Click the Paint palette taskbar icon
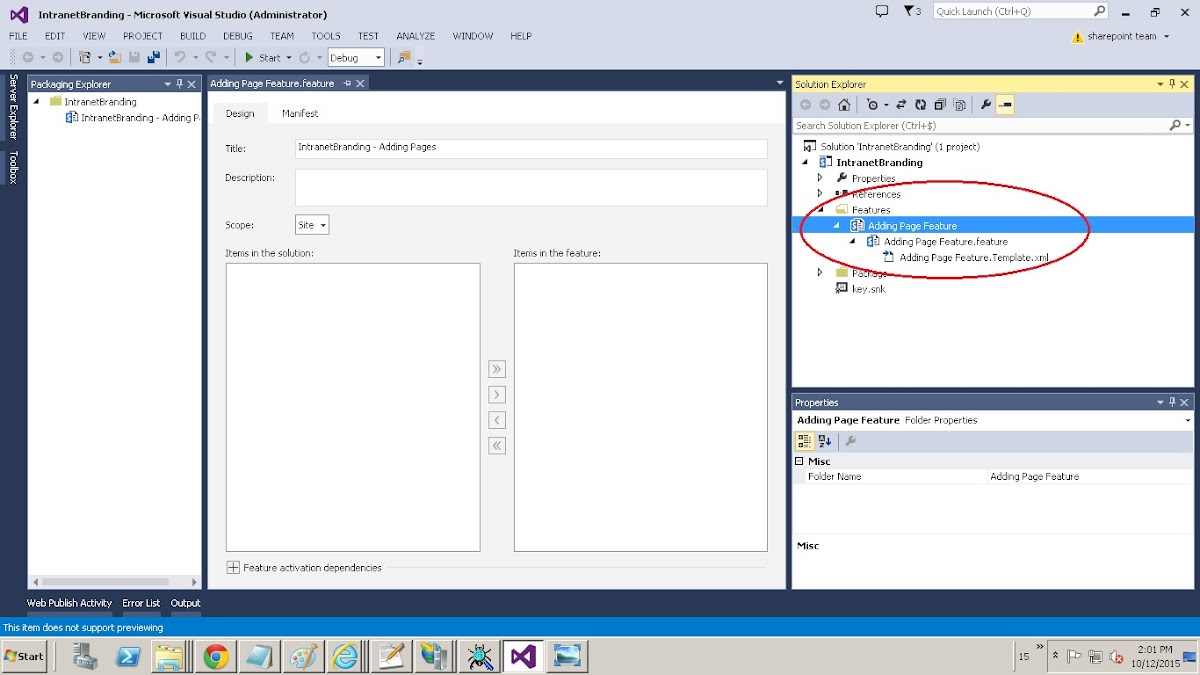The width and height of the screenshot is (1200, 675). [302, 656]
